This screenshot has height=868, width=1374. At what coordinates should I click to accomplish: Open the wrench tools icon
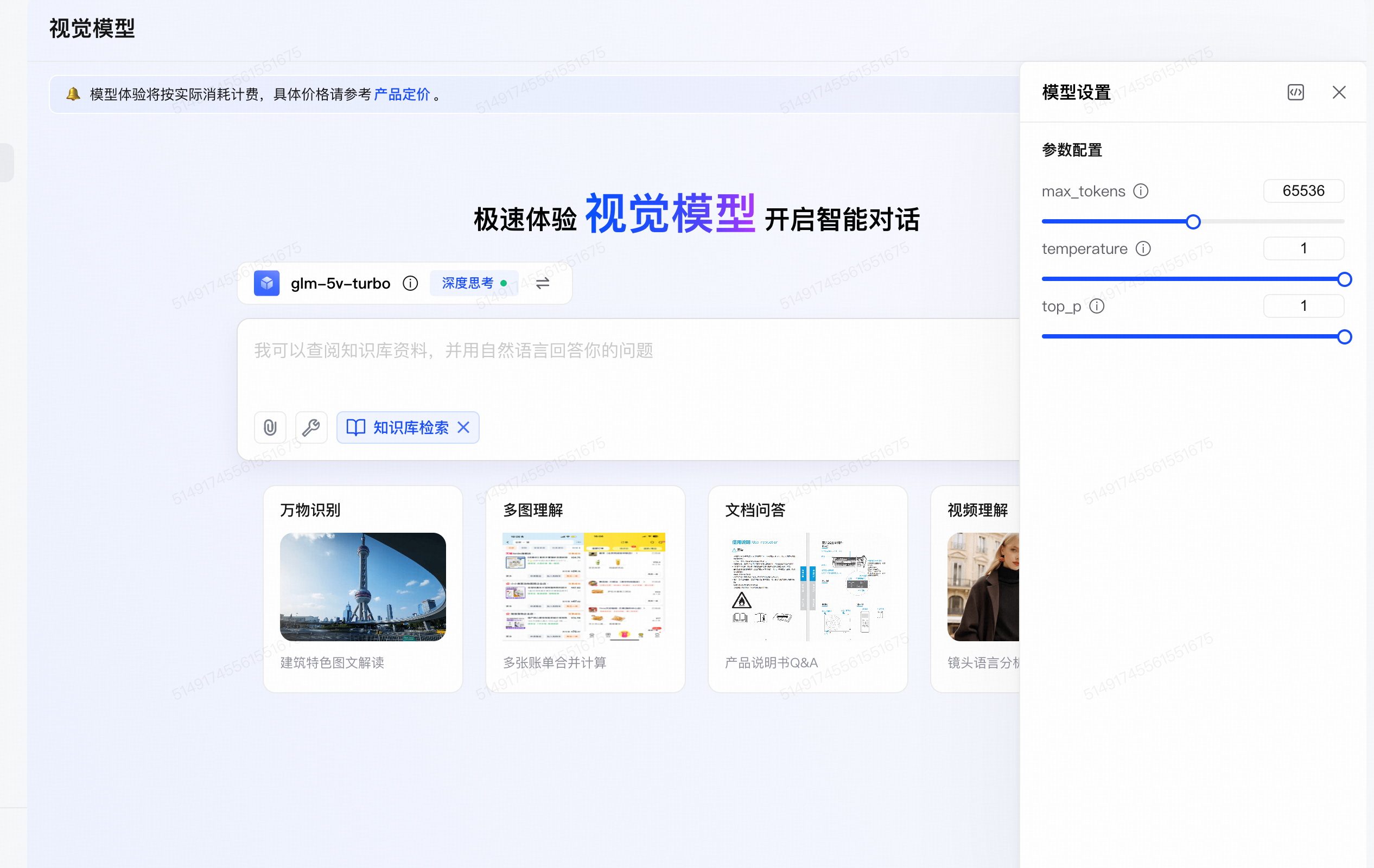311,427
